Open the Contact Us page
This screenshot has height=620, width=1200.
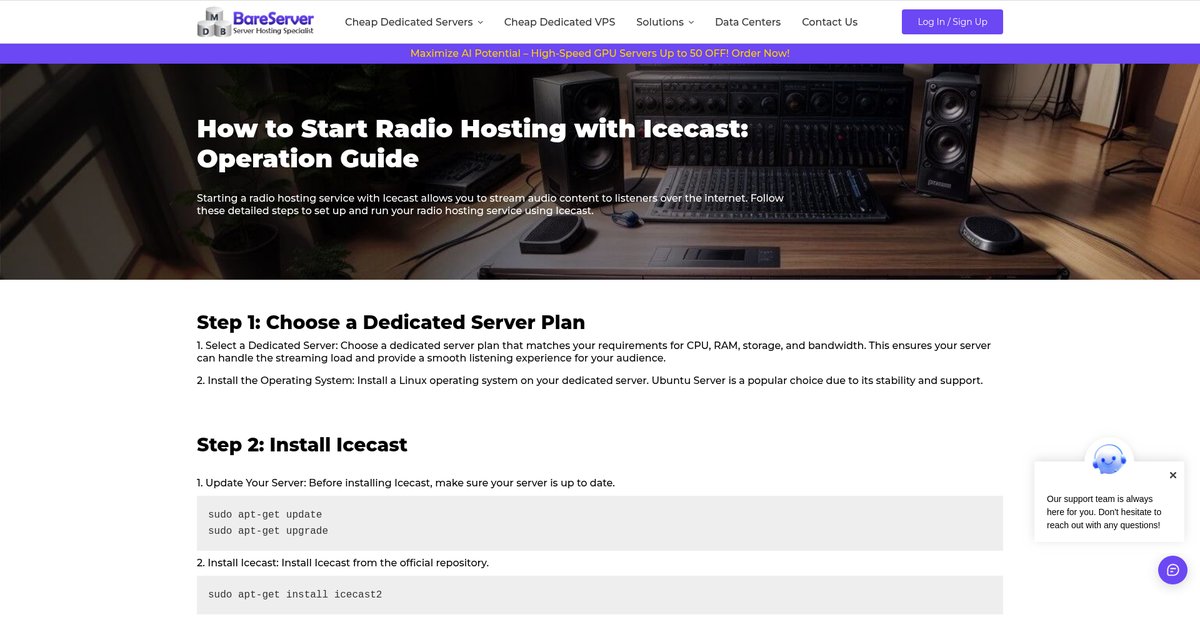pos(830,22)
